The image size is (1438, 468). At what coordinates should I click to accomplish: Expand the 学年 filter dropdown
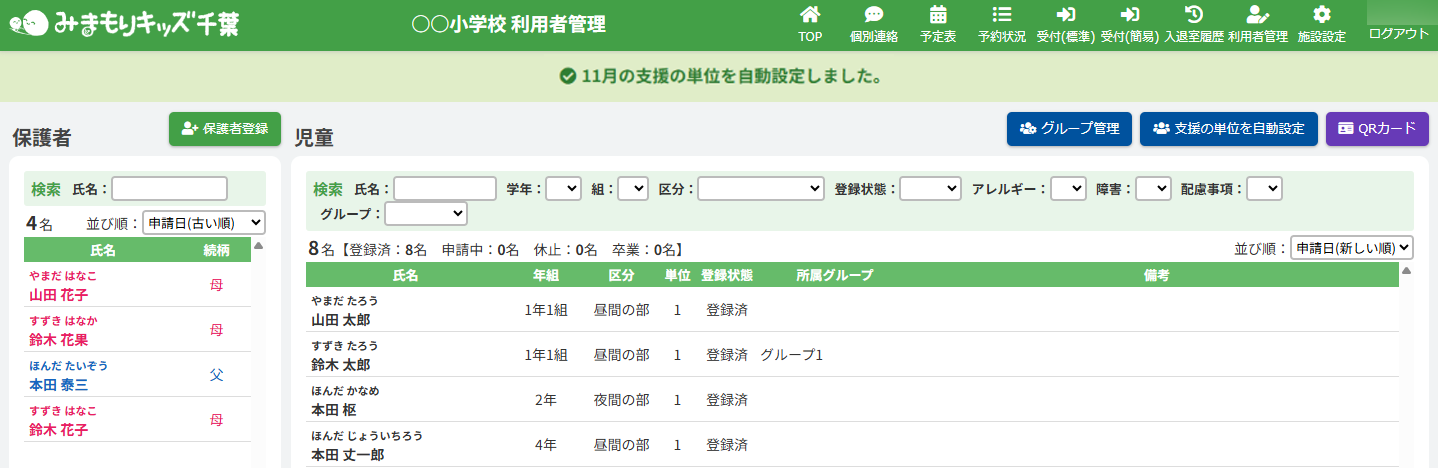coord(563,188)
